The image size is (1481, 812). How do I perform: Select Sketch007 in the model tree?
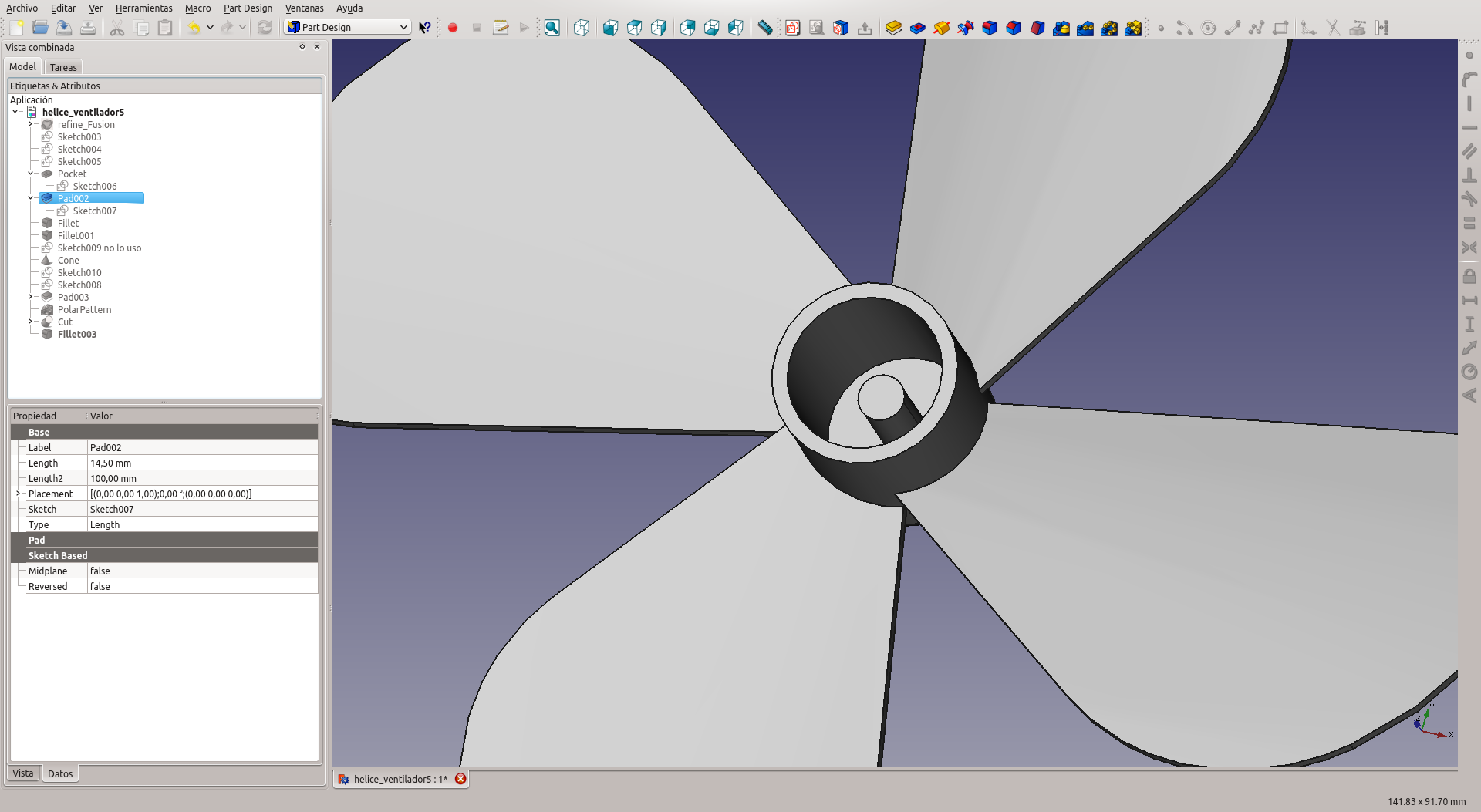94,211
